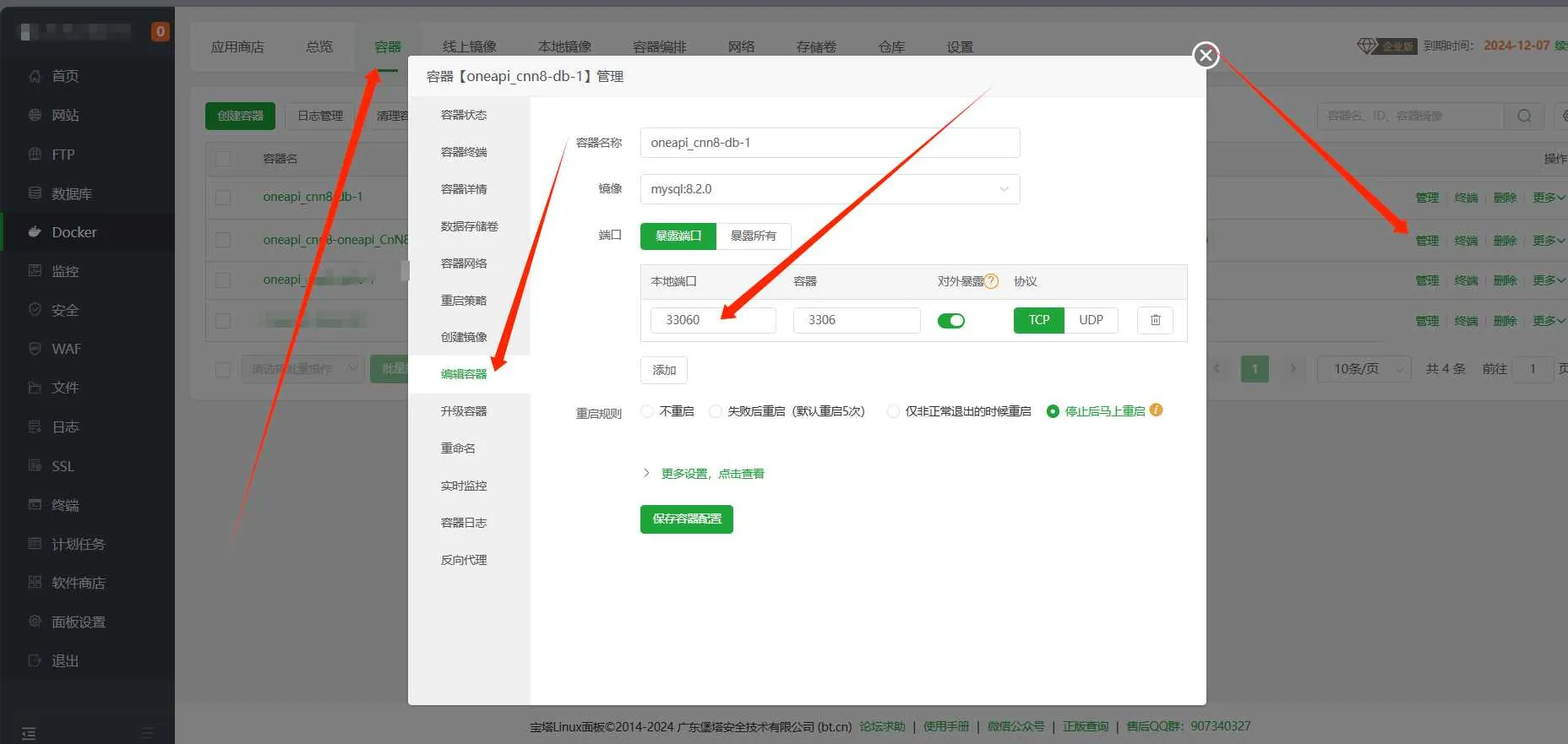The width and height of the screenshot is (1568, 744).
Task: Select the TCP protocol button
Action: (x=1039, y=320)
